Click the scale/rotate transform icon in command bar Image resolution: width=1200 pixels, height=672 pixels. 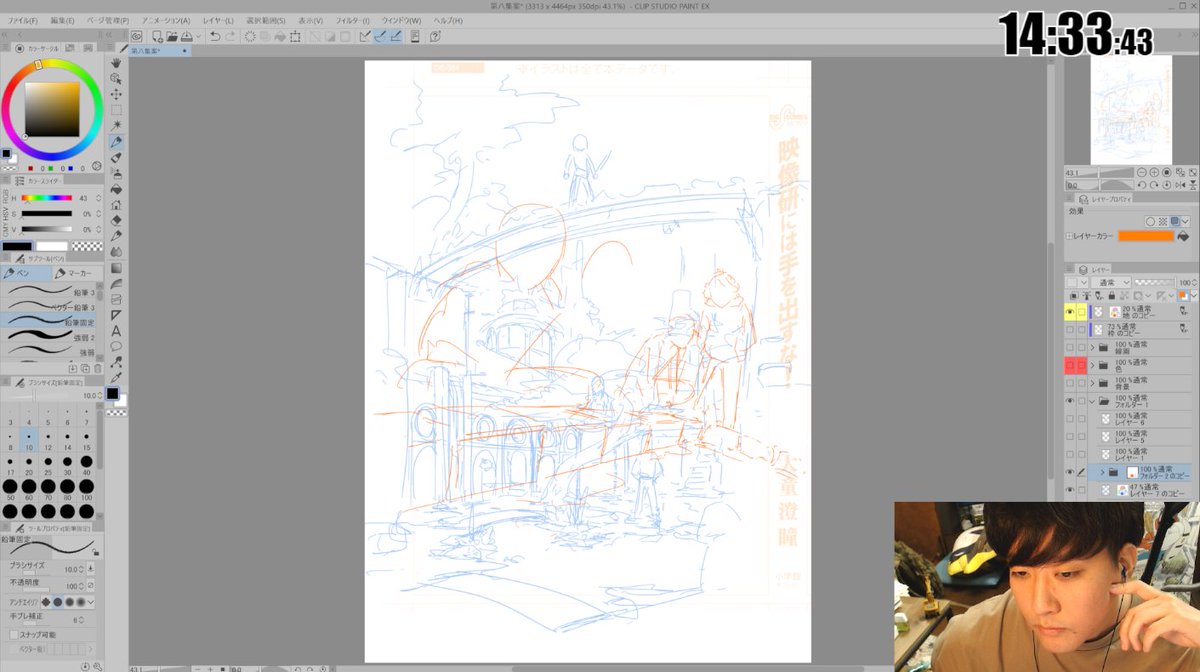(296, 36)
